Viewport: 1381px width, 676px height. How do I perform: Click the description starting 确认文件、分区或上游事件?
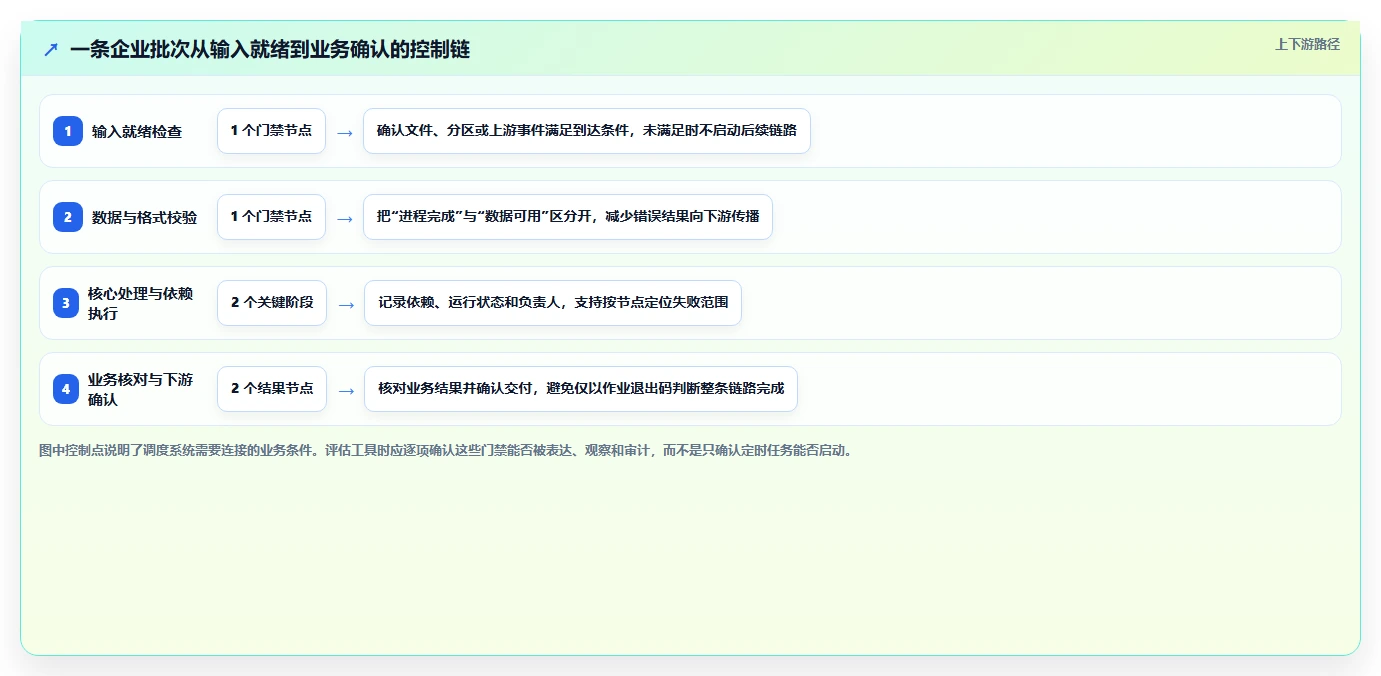[x=587, y=131]
